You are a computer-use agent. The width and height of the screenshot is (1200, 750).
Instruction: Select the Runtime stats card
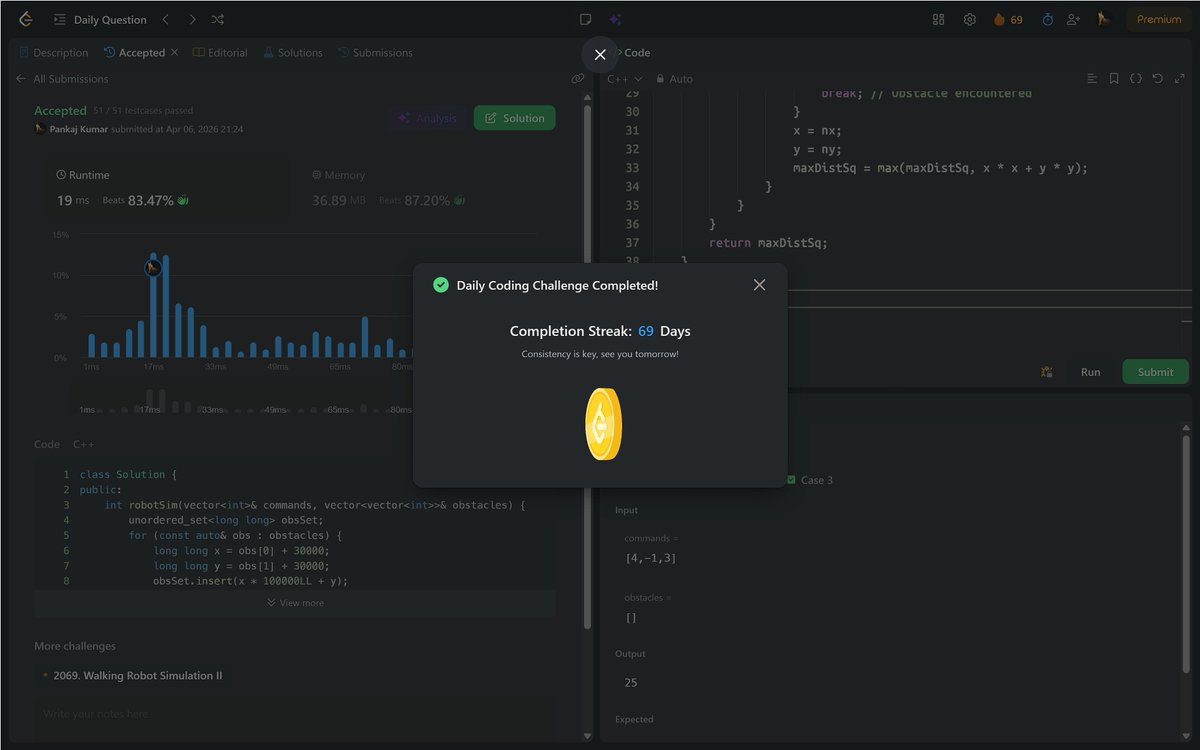pyautogui.click(x=167, y=188)
